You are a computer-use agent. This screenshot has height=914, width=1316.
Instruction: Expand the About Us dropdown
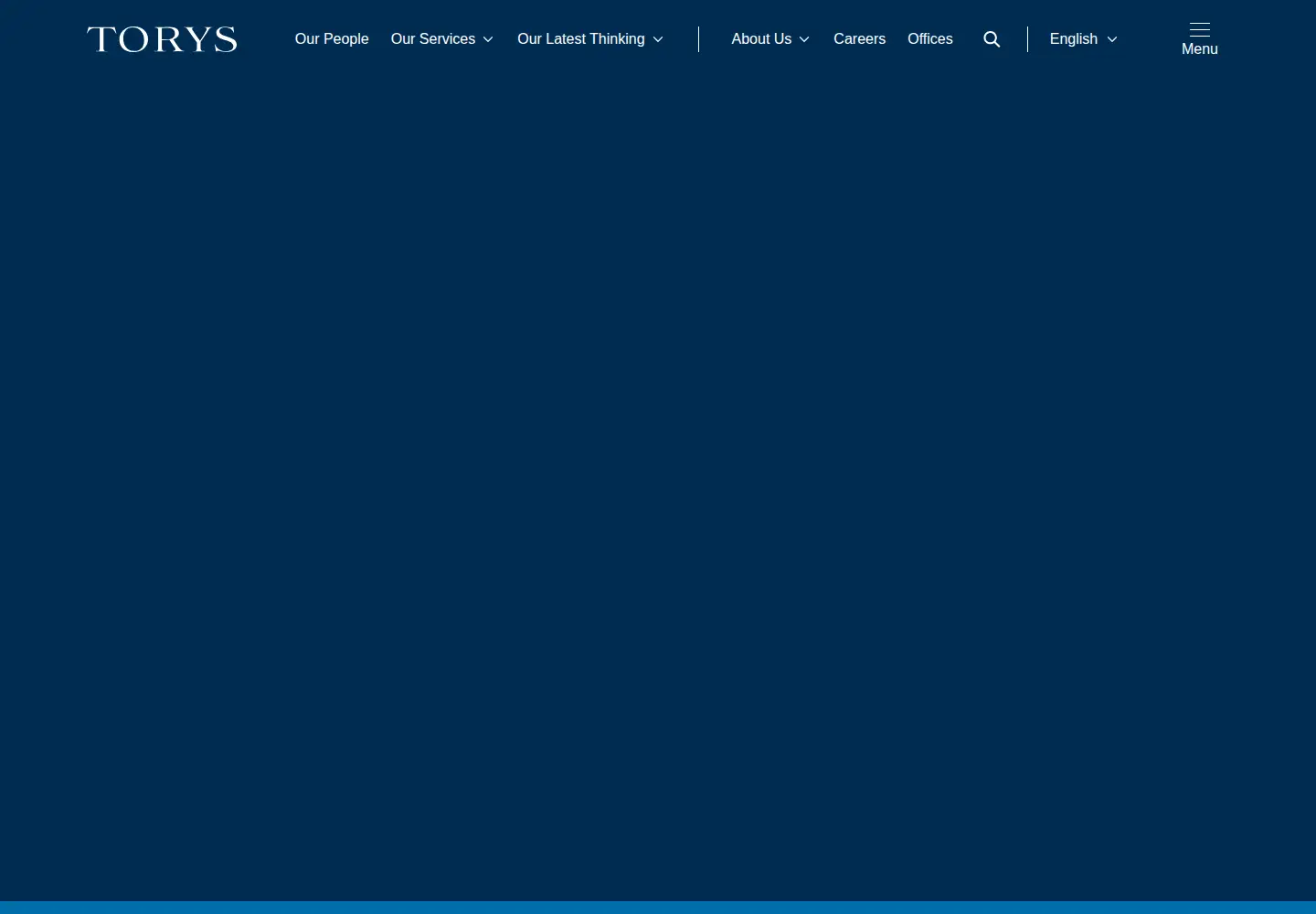point(770,39)
